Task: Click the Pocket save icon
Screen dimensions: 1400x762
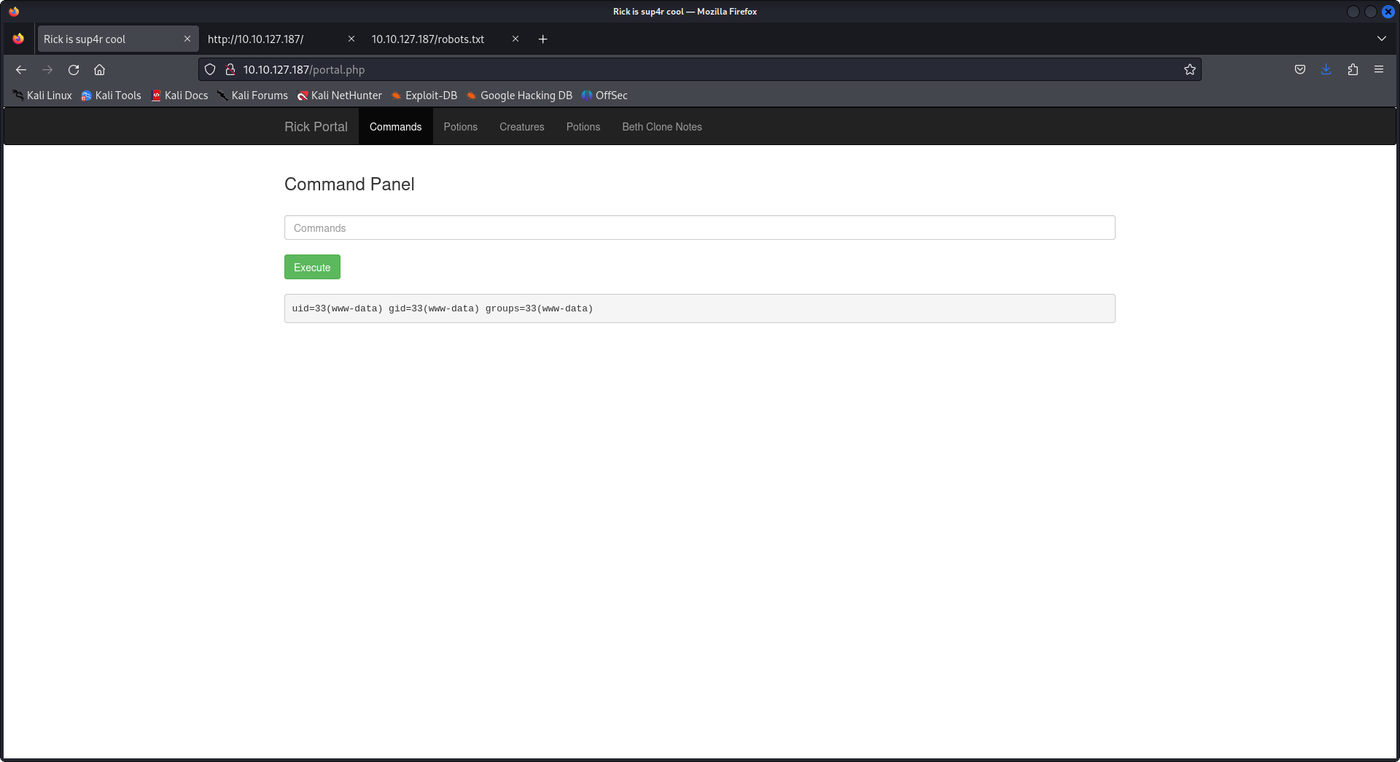Action: point(1300,70)
